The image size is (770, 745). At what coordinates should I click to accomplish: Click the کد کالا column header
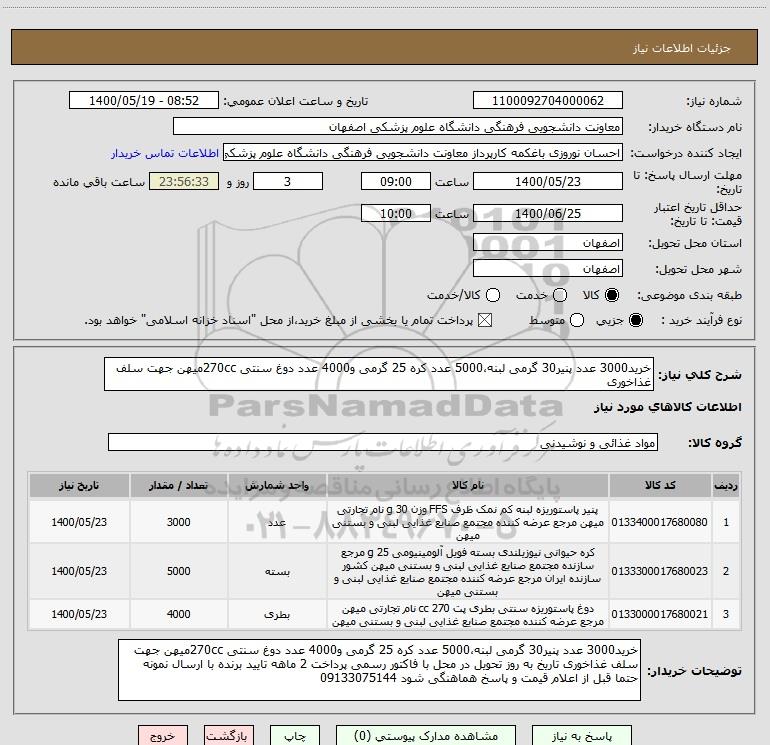click(x=660, y=486)
